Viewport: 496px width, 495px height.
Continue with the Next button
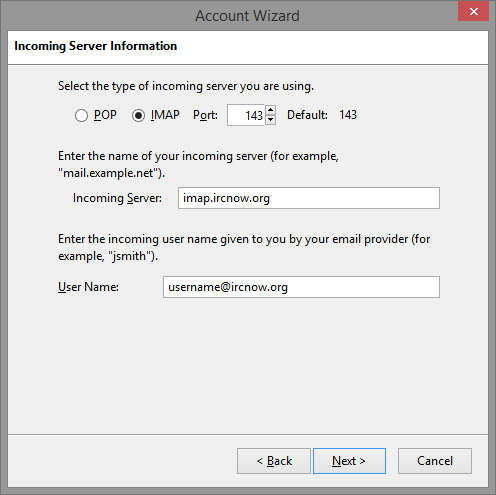click(349, 461)
